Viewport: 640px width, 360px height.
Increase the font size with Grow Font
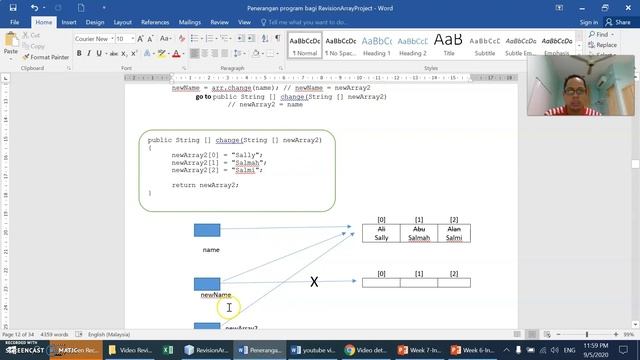(x=140, y=39)
